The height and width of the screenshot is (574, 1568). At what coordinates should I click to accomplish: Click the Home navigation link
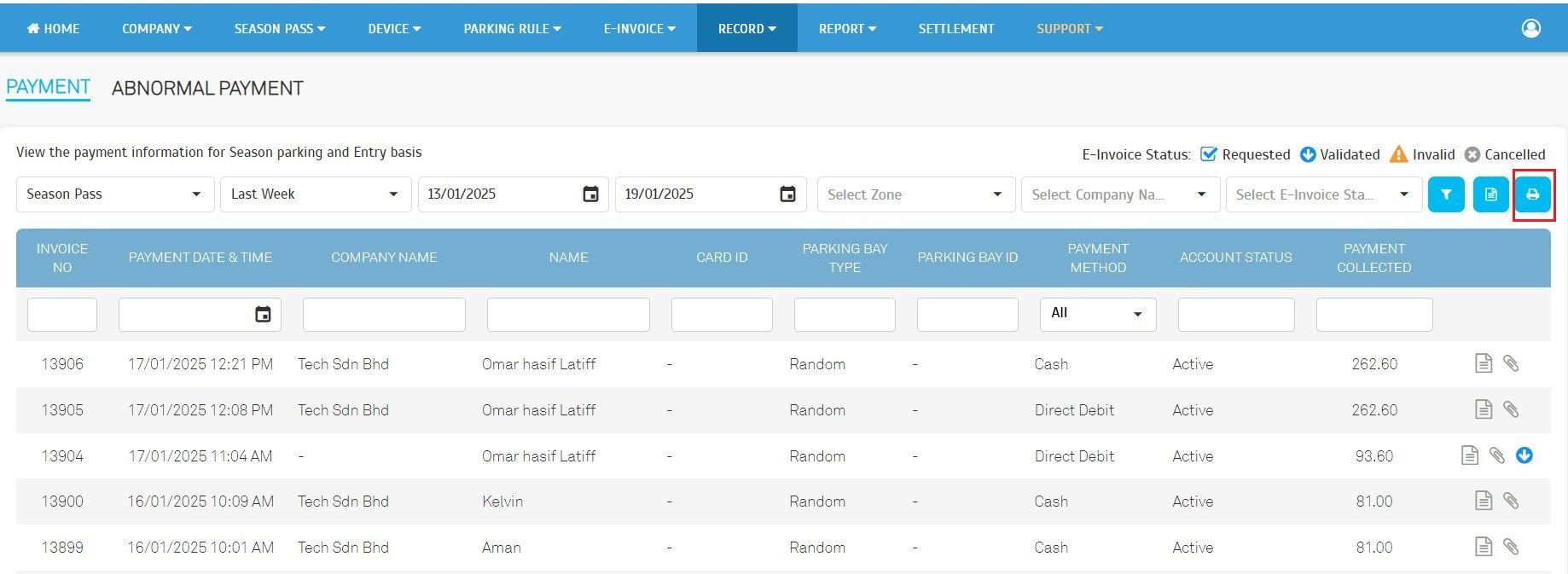coord(53,29)
